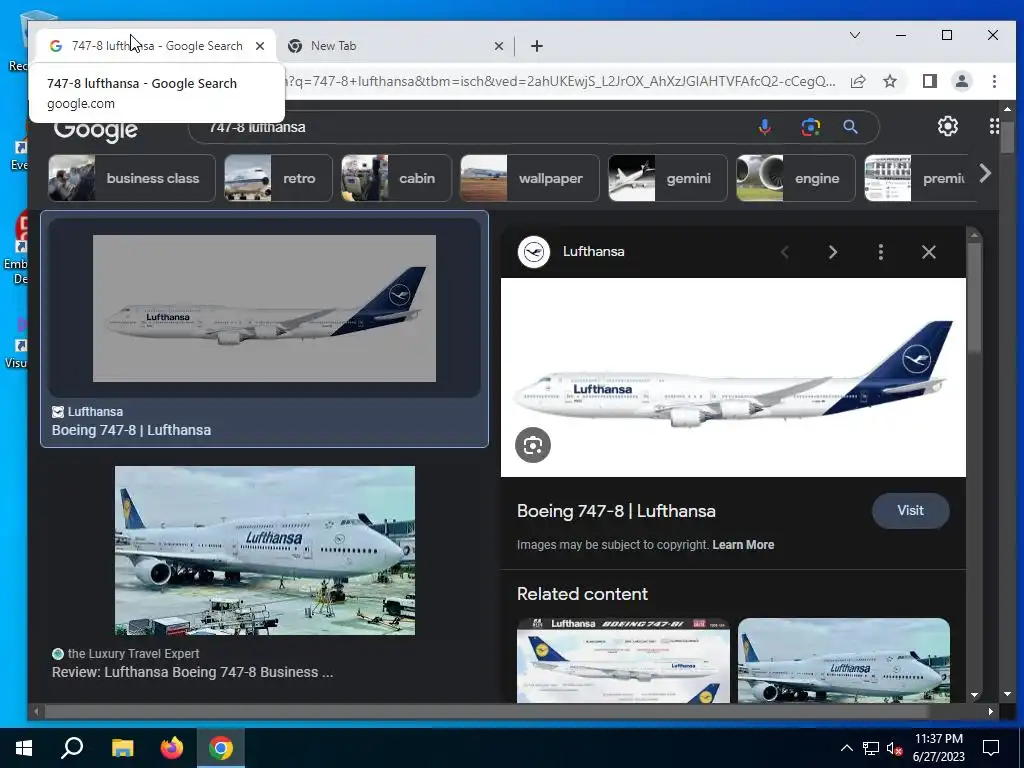Filter by engine chip
1024x768 pixels.
[x=795, y=178]
